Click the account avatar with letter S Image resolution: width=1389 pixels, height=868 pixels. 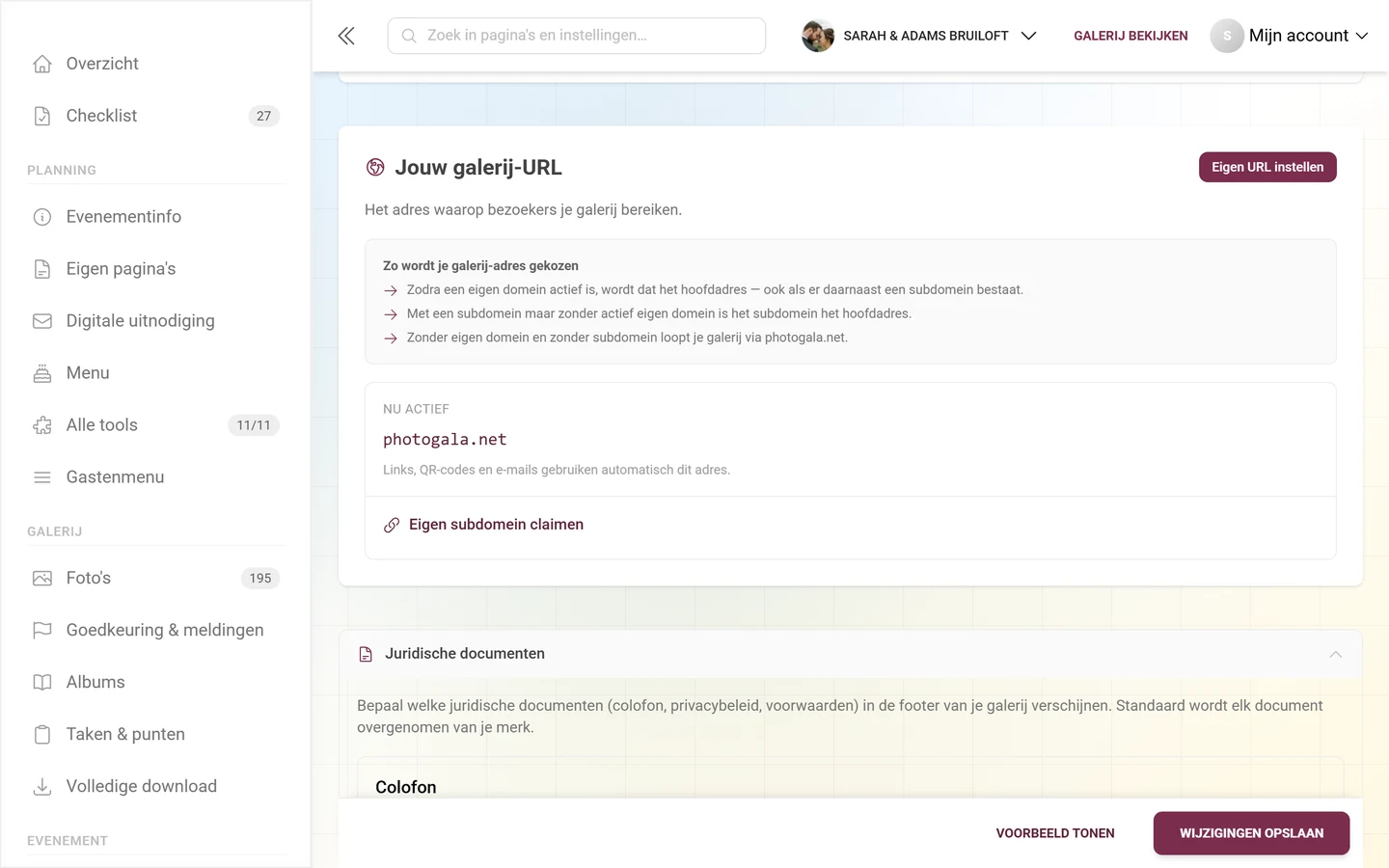coord(1227,36)
